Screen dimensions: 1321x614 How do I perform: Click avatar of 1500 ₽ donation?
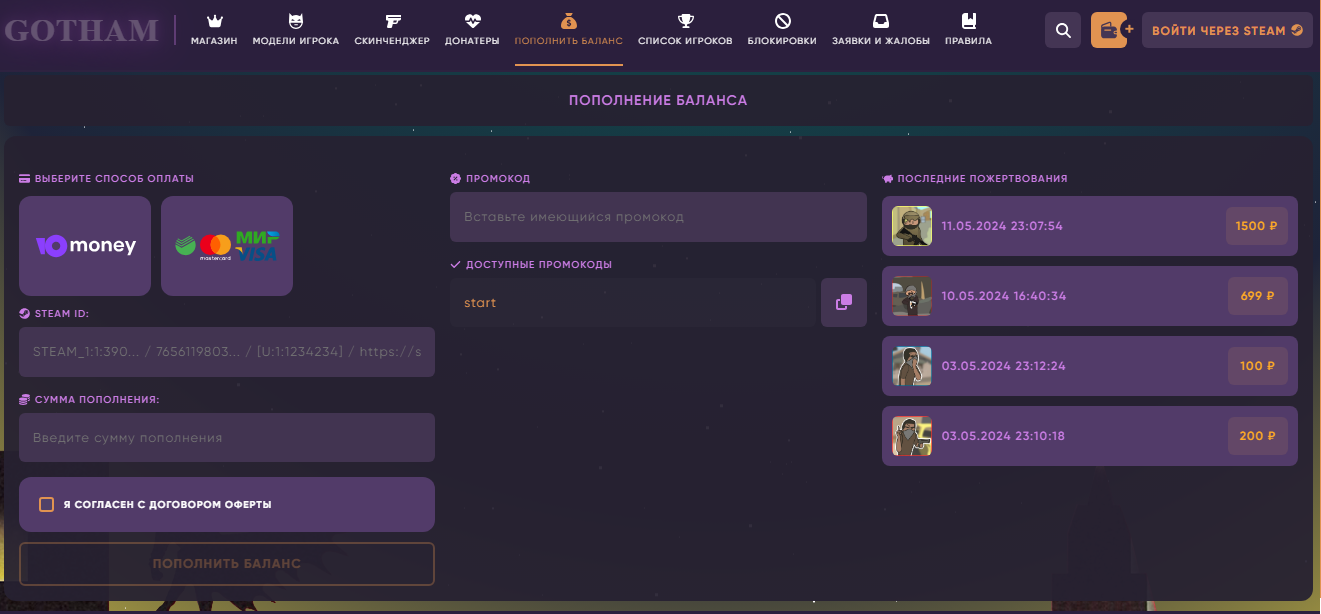click(x=911, y=226)
